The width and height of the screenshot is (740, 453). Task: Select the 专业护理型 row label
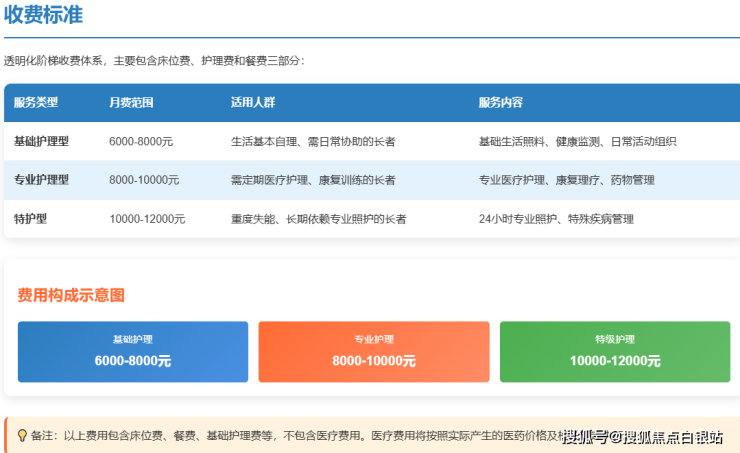click(42, 180)
